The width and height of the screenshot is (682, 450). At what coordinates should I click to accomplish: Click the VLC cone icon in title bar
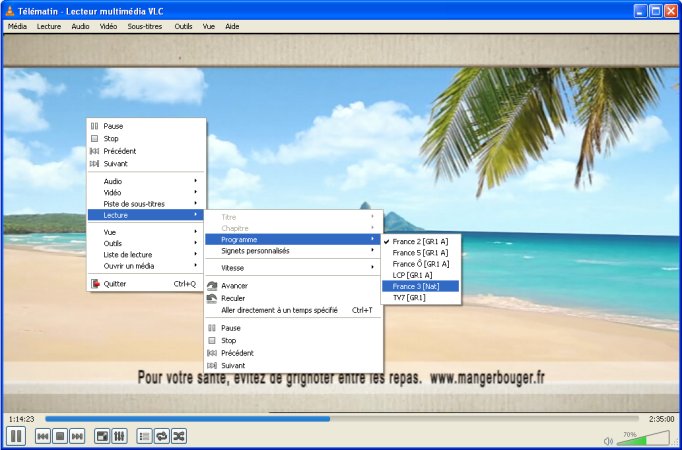10,10
